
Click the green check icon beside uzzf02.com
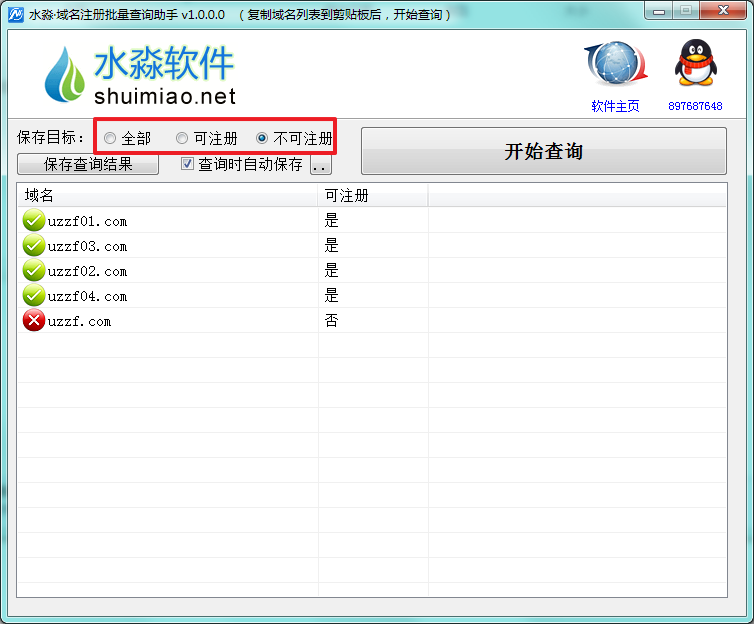34,271
